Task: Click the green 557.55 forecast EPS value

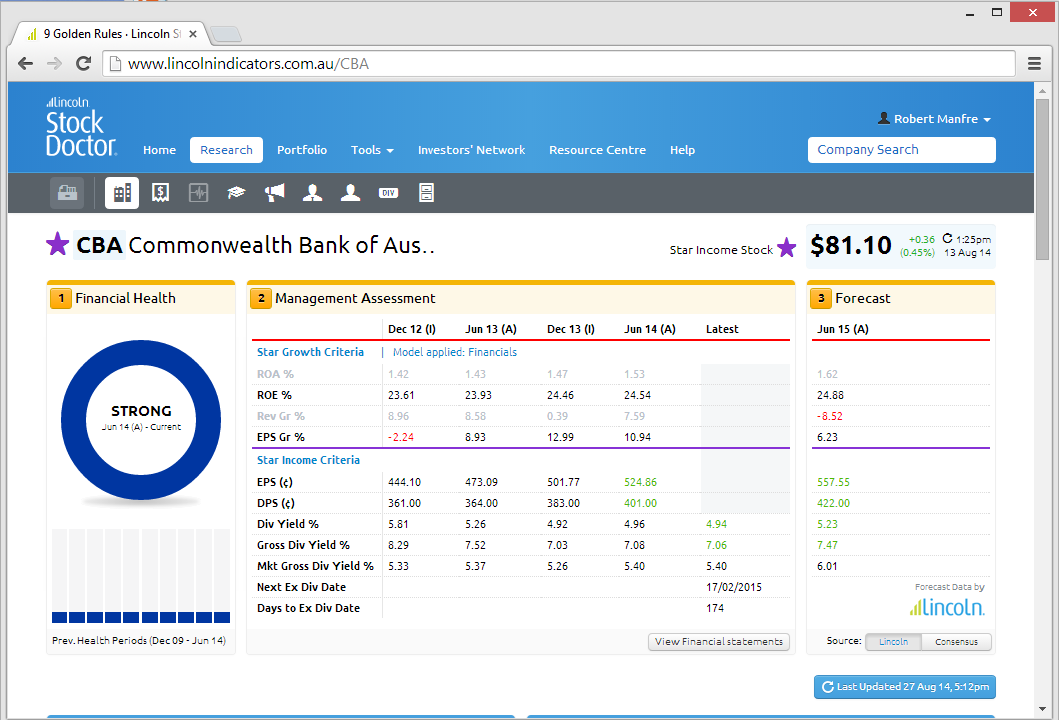Action: (833, 482)
